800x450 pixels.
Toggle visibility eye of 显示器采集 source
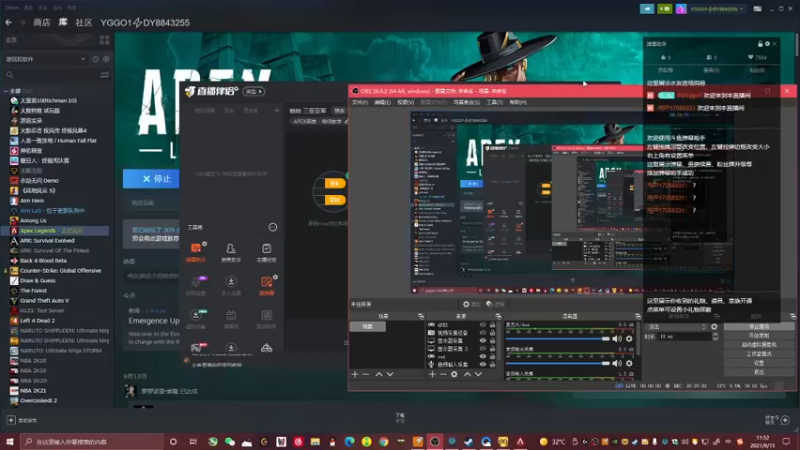coord(483,341)
